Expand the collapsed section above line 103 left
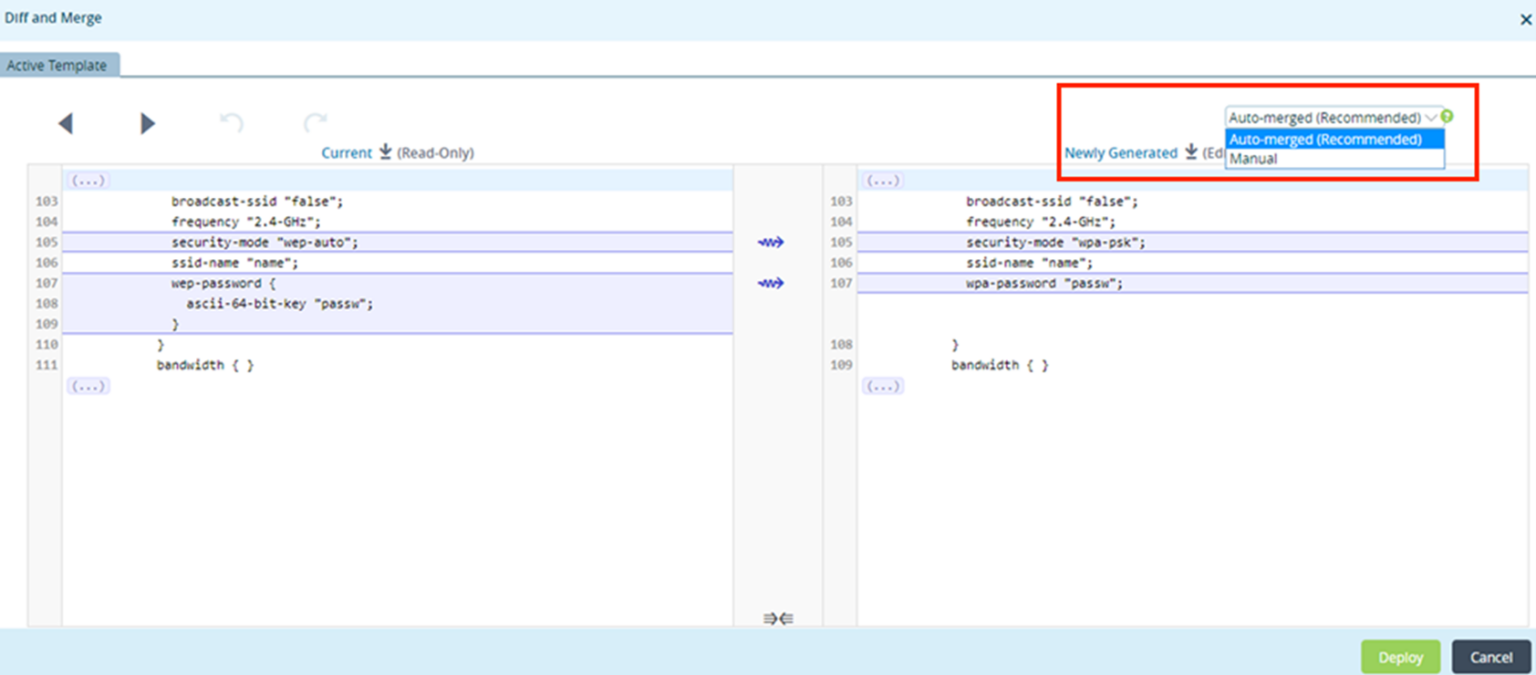This screenshot has width=1536, height=675. click(88, 179)
